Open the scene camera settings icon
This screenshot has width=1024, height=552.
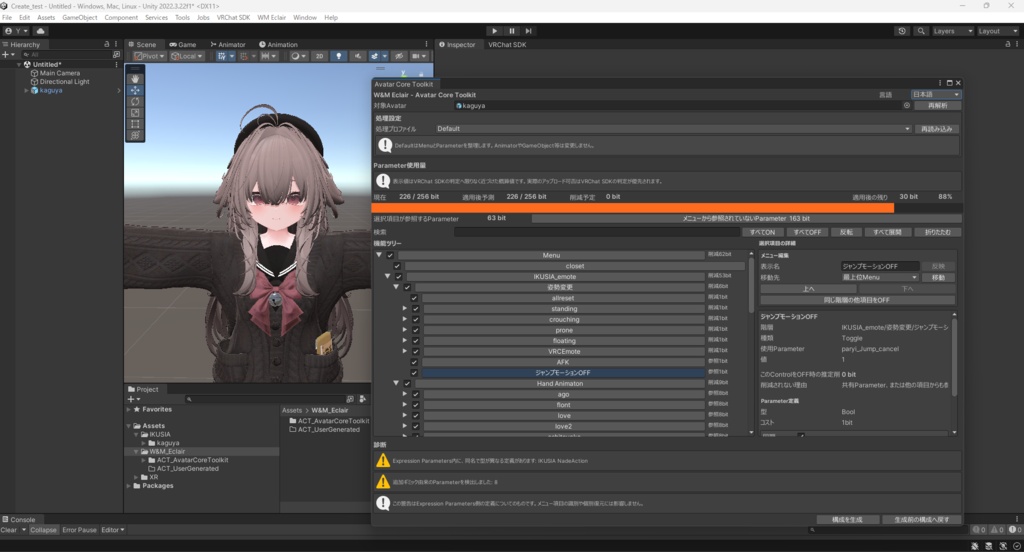click(418, 56)
